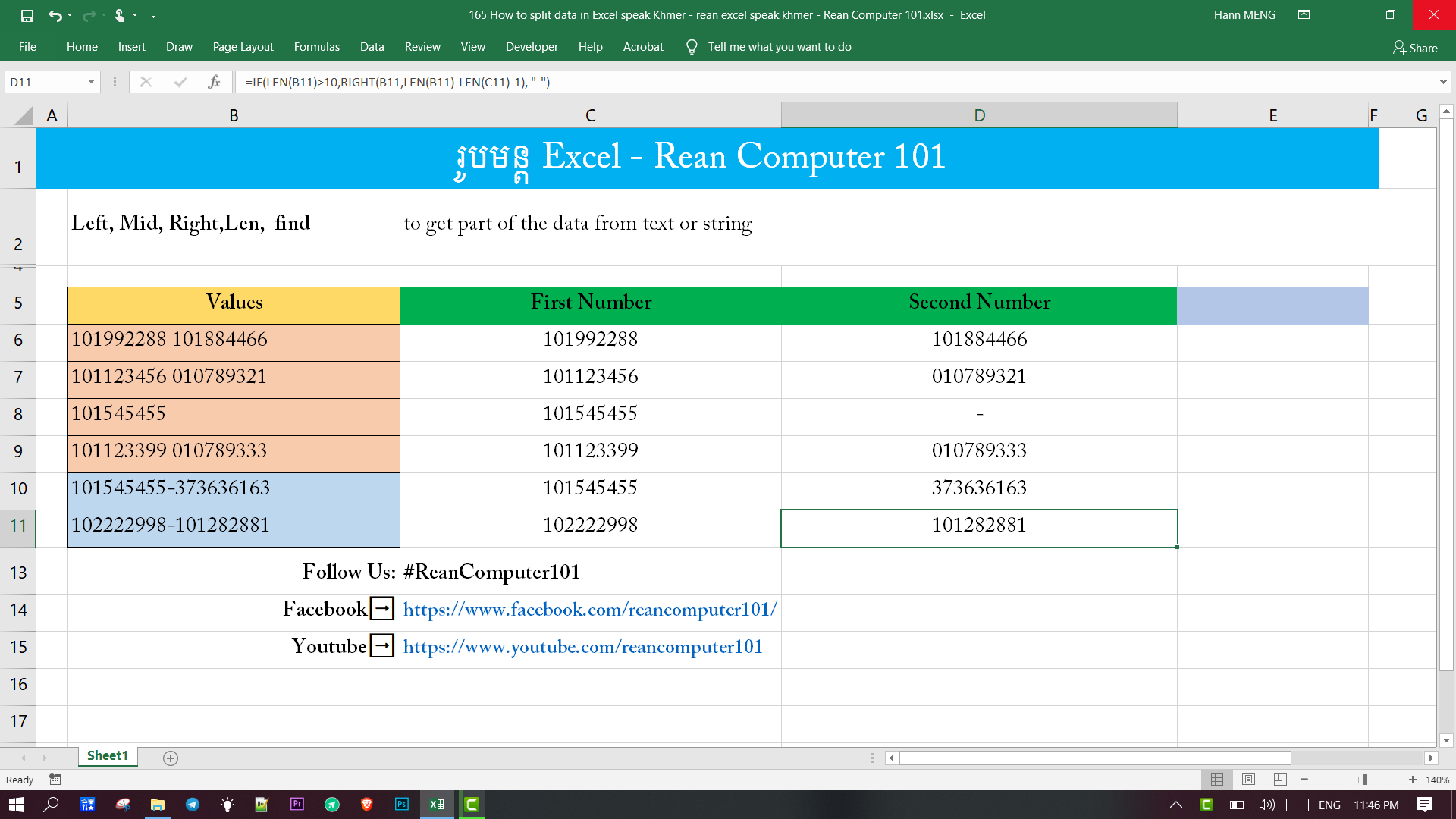Select the Normal view icon in status bar
The height and width of the screenshot is (819, 1456).
tap(1217, 780)
